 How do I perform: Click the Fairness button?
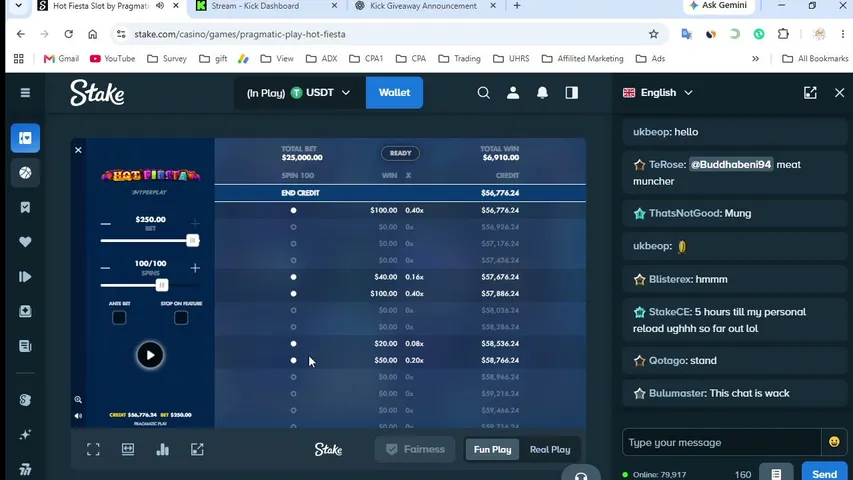(x=415, y=450)
